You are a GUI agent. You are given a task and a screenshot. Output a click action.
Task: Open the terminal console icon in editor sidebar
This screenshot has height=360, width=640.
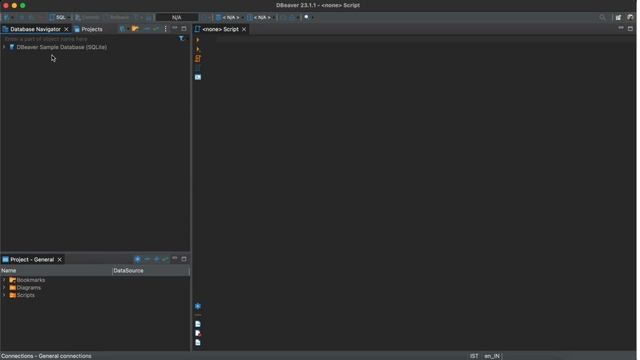(x=198, y=78)
